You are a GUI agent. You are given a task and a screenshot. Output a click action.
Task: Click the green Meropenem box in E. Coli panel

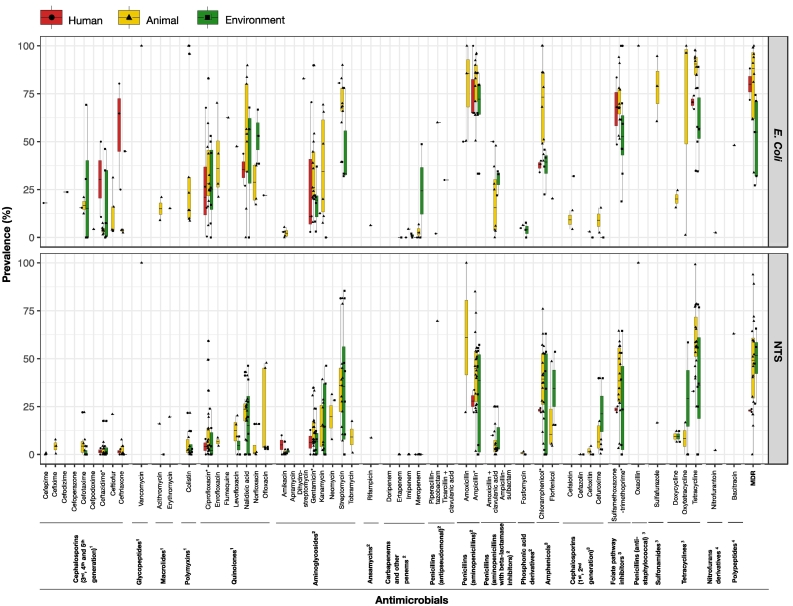(x=422, y=190)
